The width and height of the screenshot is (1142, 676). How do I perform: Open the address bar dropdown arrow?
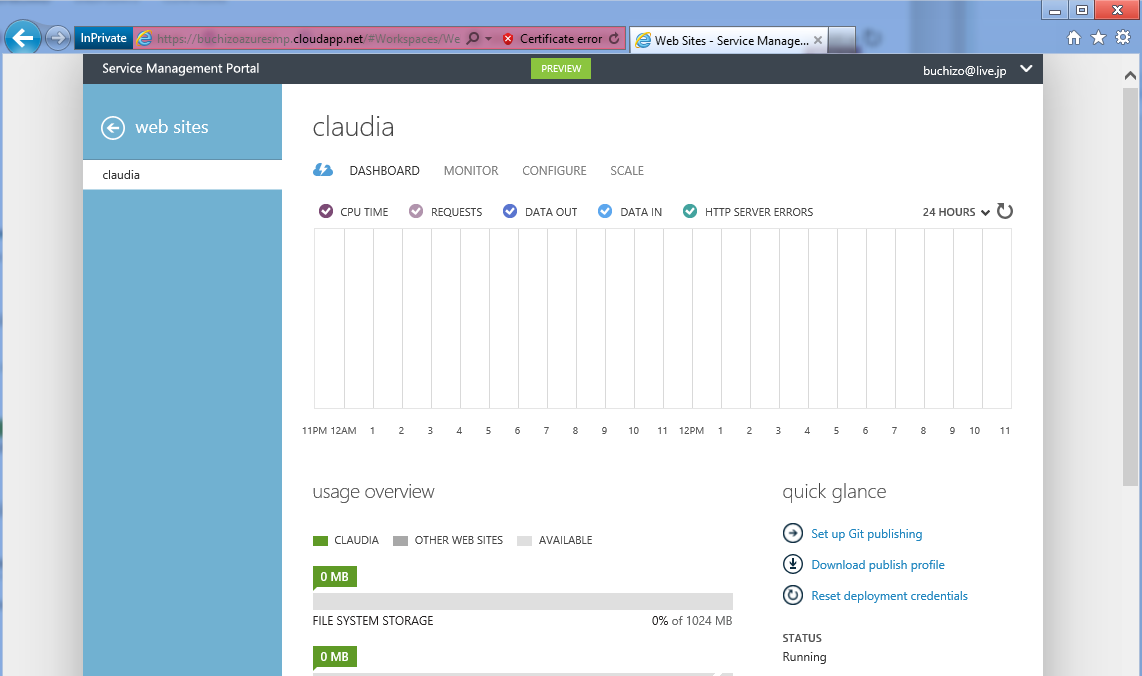click(x=489, y=39)
